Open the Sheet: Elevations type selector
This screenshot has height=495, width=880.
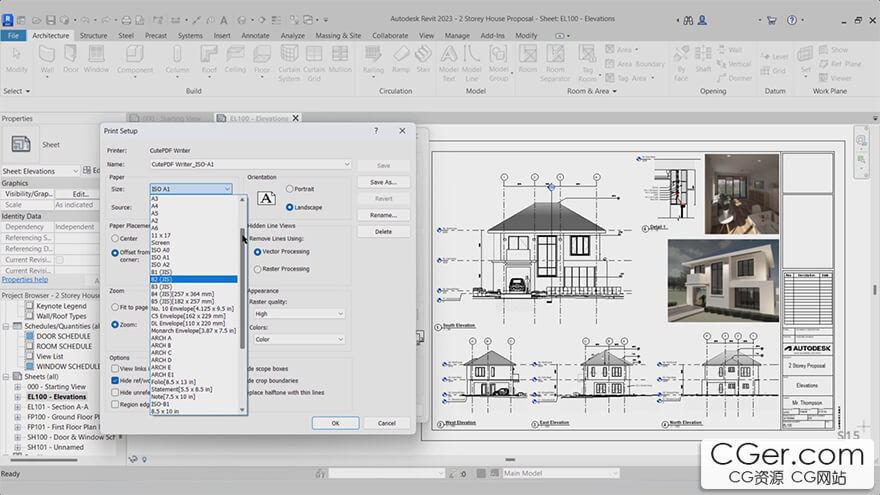pos(40,171)
